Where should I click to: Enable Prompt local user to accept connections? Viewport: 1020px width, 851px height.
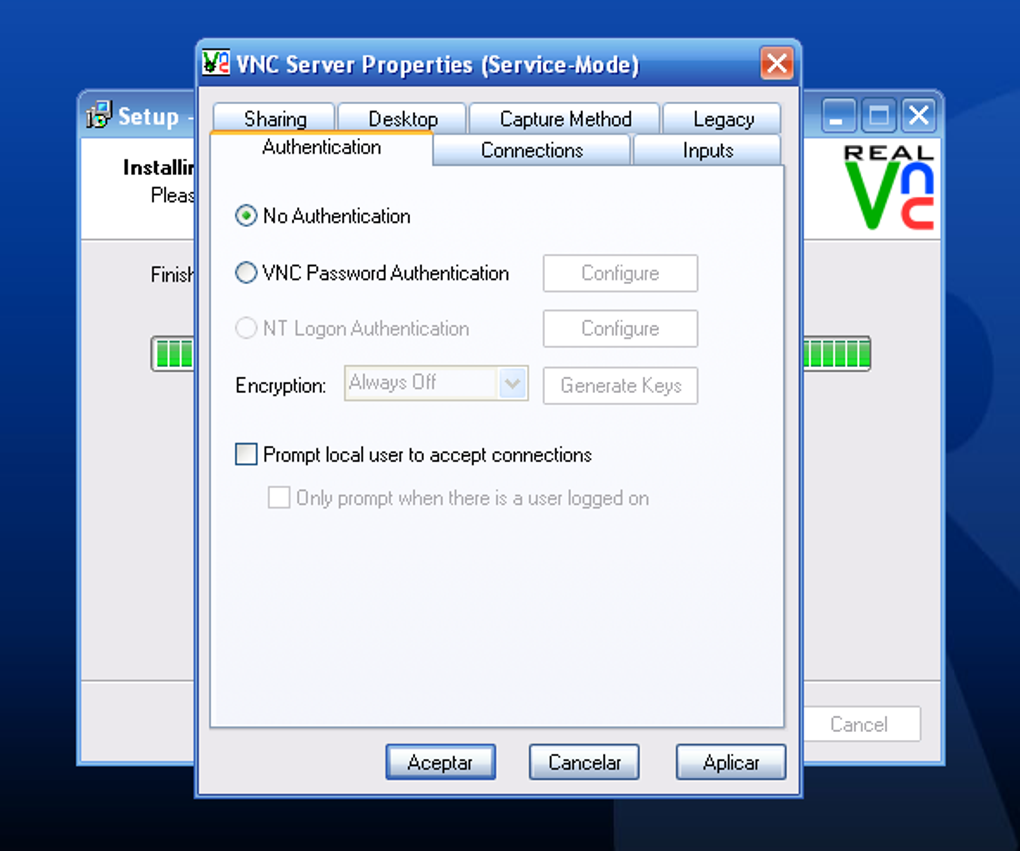coord(246,454)
